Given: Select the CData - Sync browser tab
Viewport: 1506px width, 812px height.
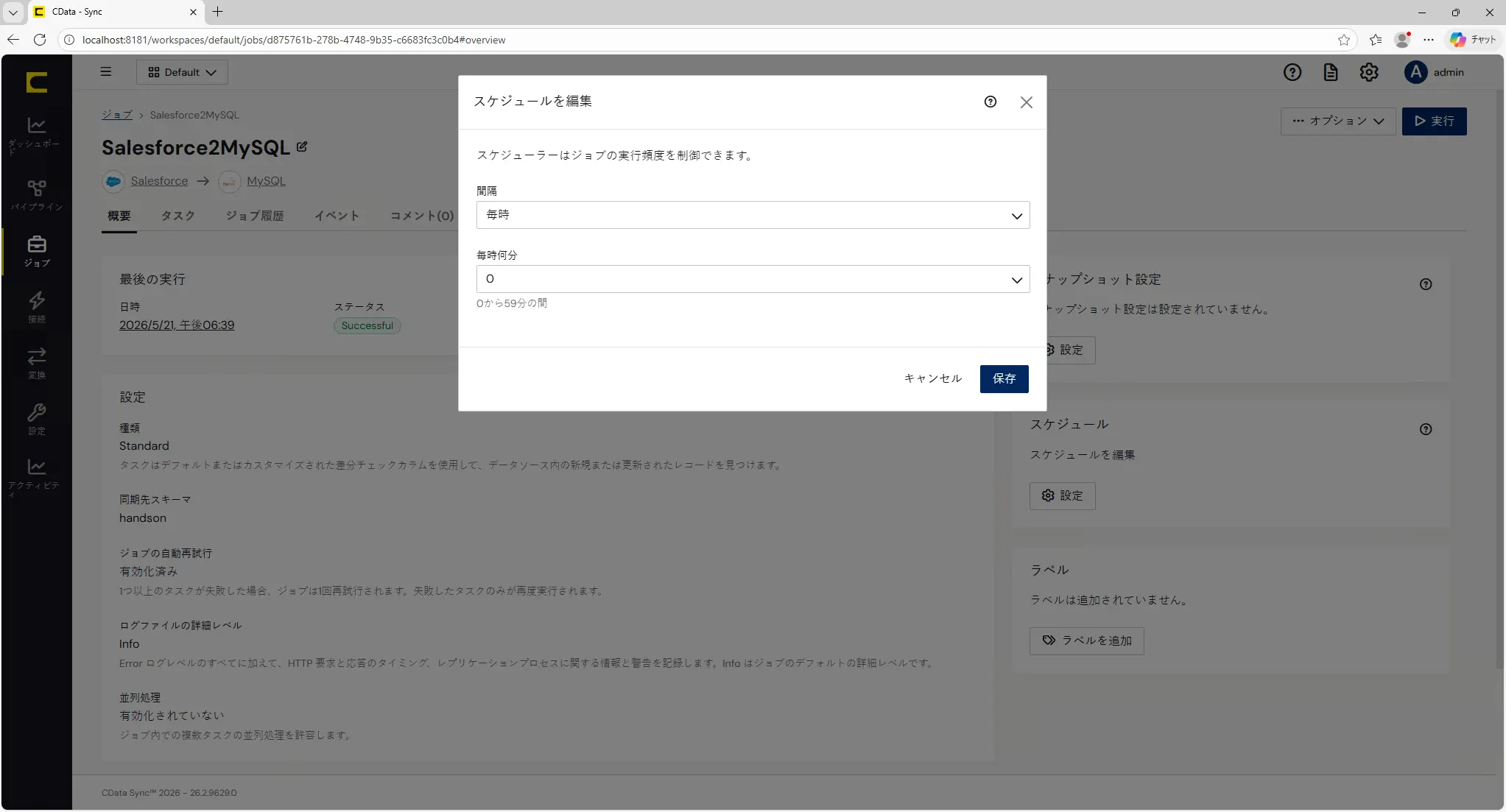Looking at the screenshot, I should pyautogui.click(x=116, y=12).
